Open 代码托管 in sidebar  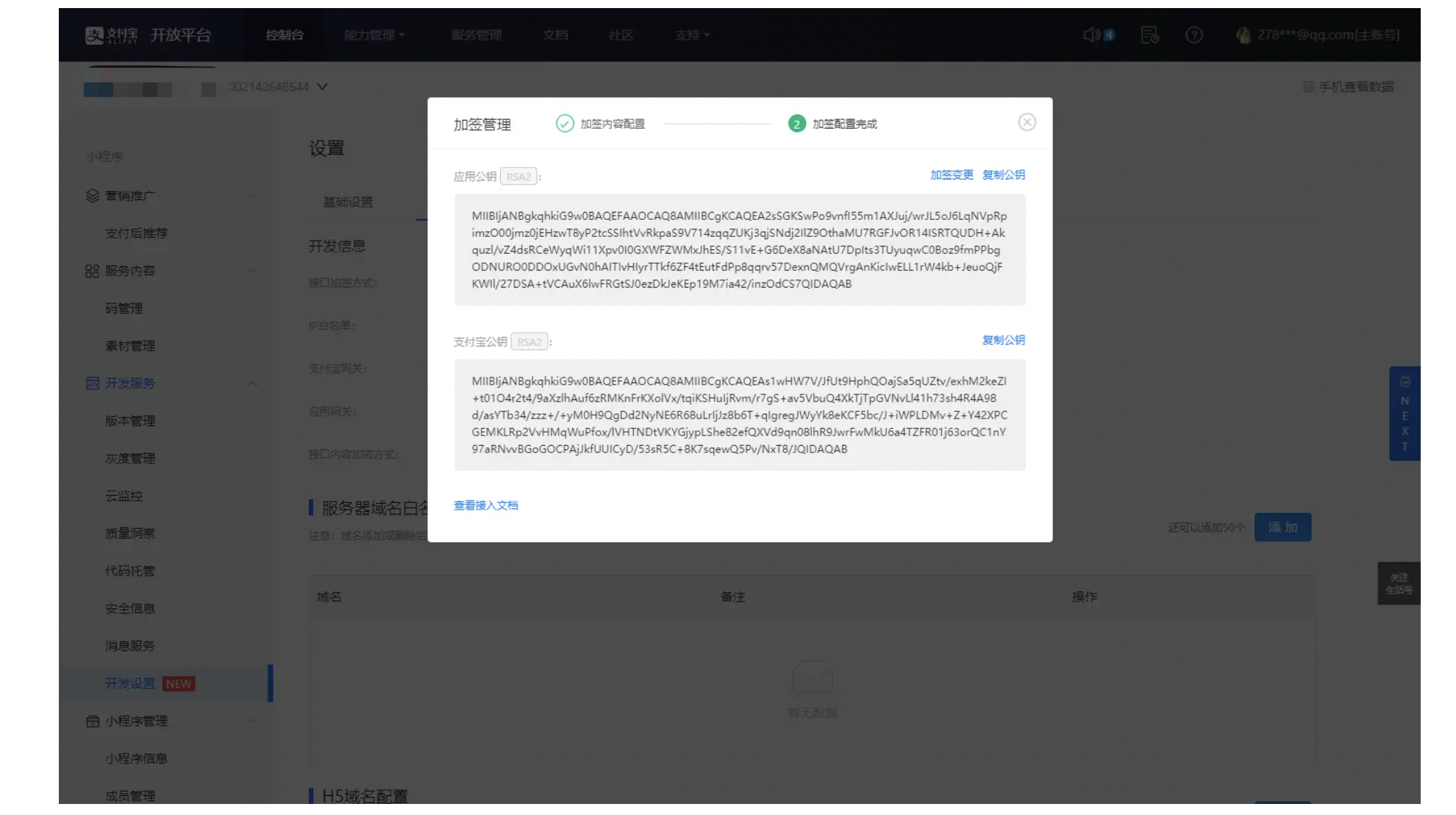click(x=130, y=571)
